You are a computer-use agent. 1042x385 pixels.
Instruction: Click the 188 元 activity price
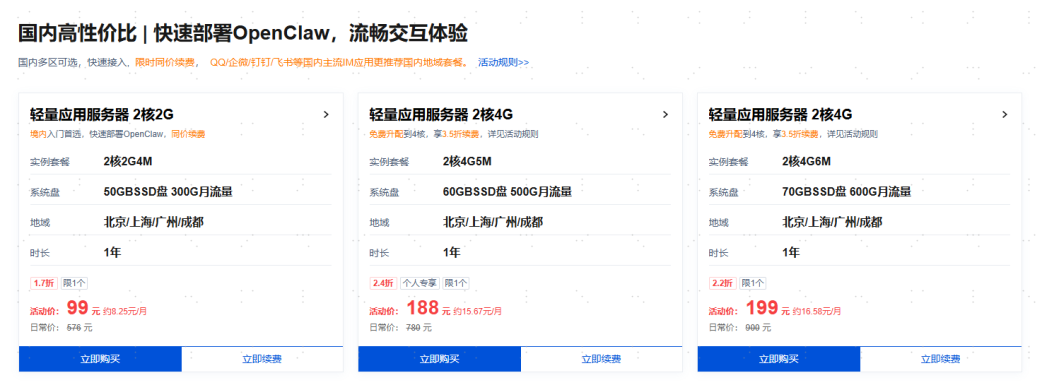point(429,308)
